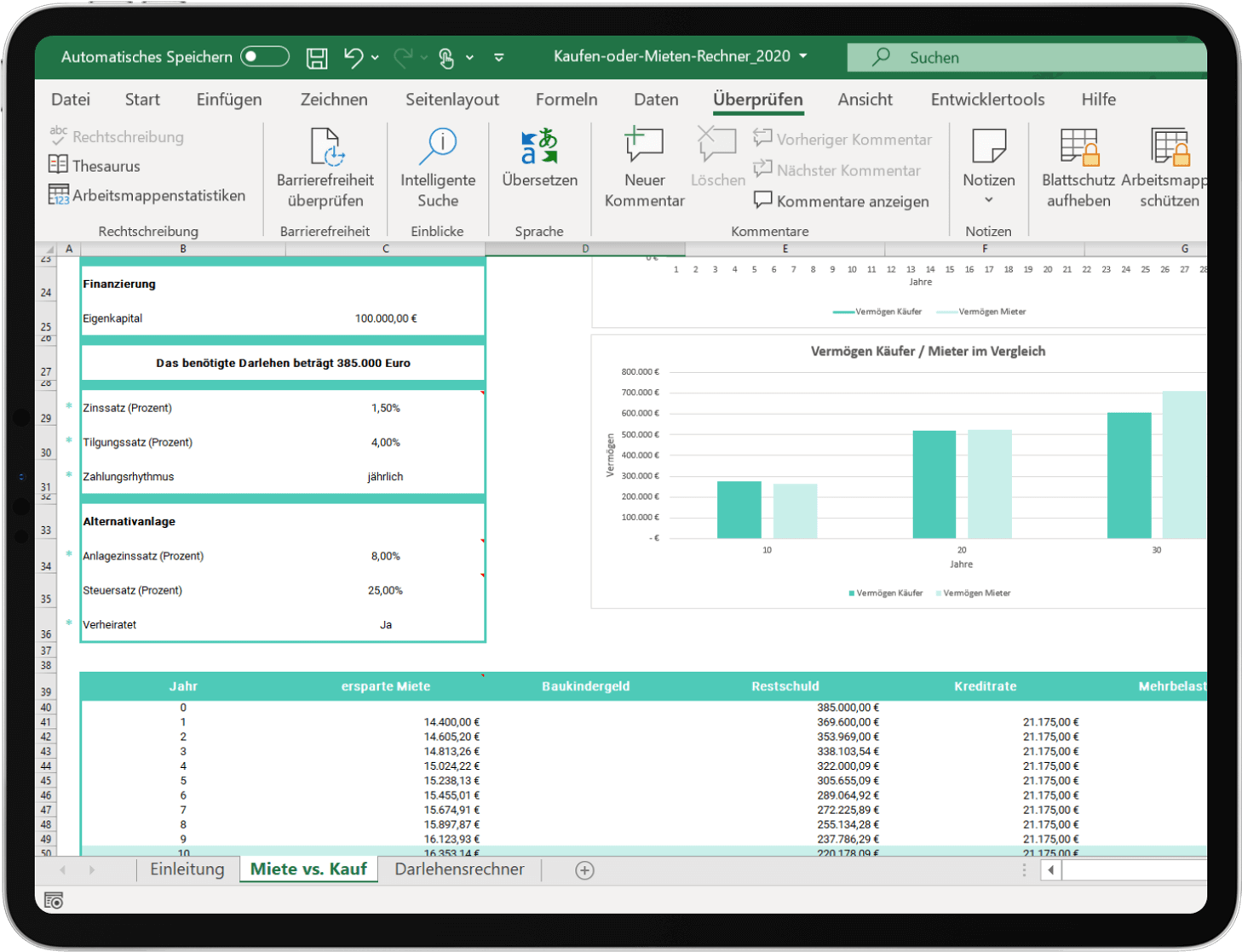
Task: Click the Tilgungssatz value 4,00%
Action: tap(386, 442)
